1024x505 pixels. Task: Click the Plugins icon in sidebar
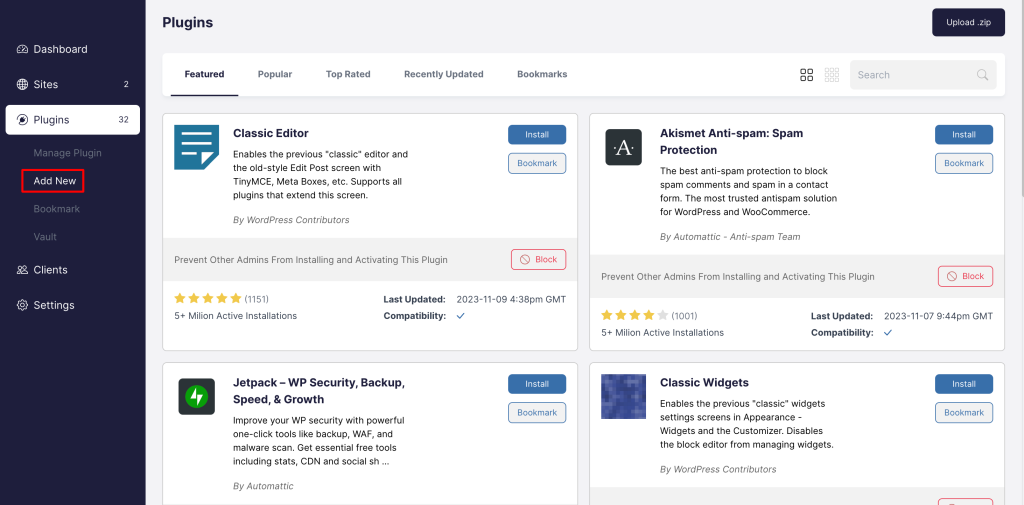pos(22,120)
